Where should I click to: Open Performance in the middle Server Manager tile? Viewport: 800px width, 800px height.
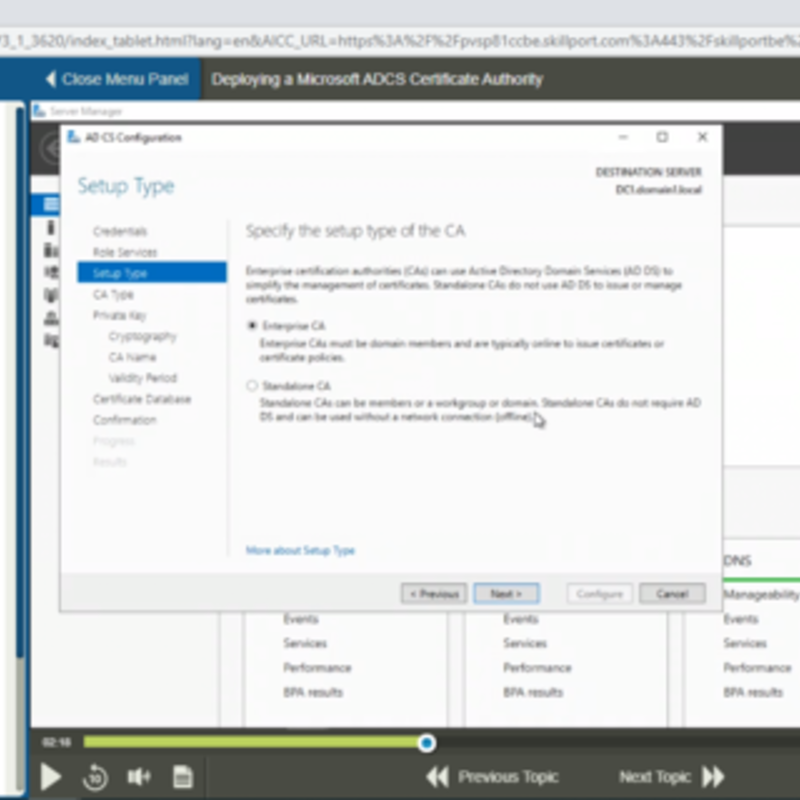click(x=537, y=667)
